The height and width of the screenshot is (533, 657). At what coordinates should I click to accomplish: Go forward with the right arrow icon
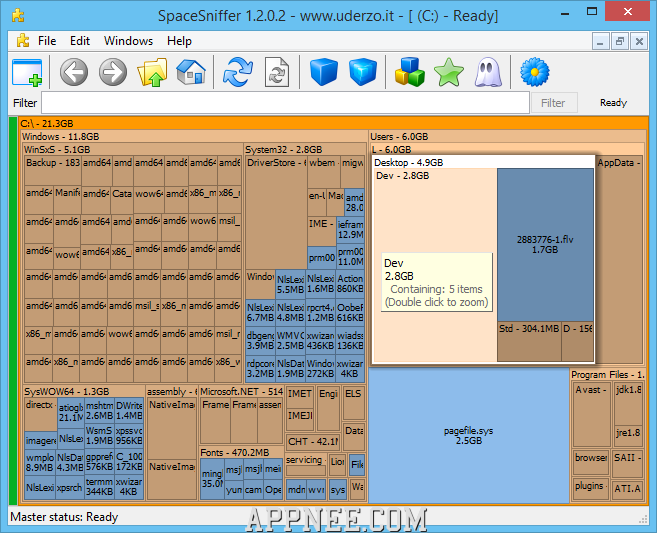click(113, 72)
